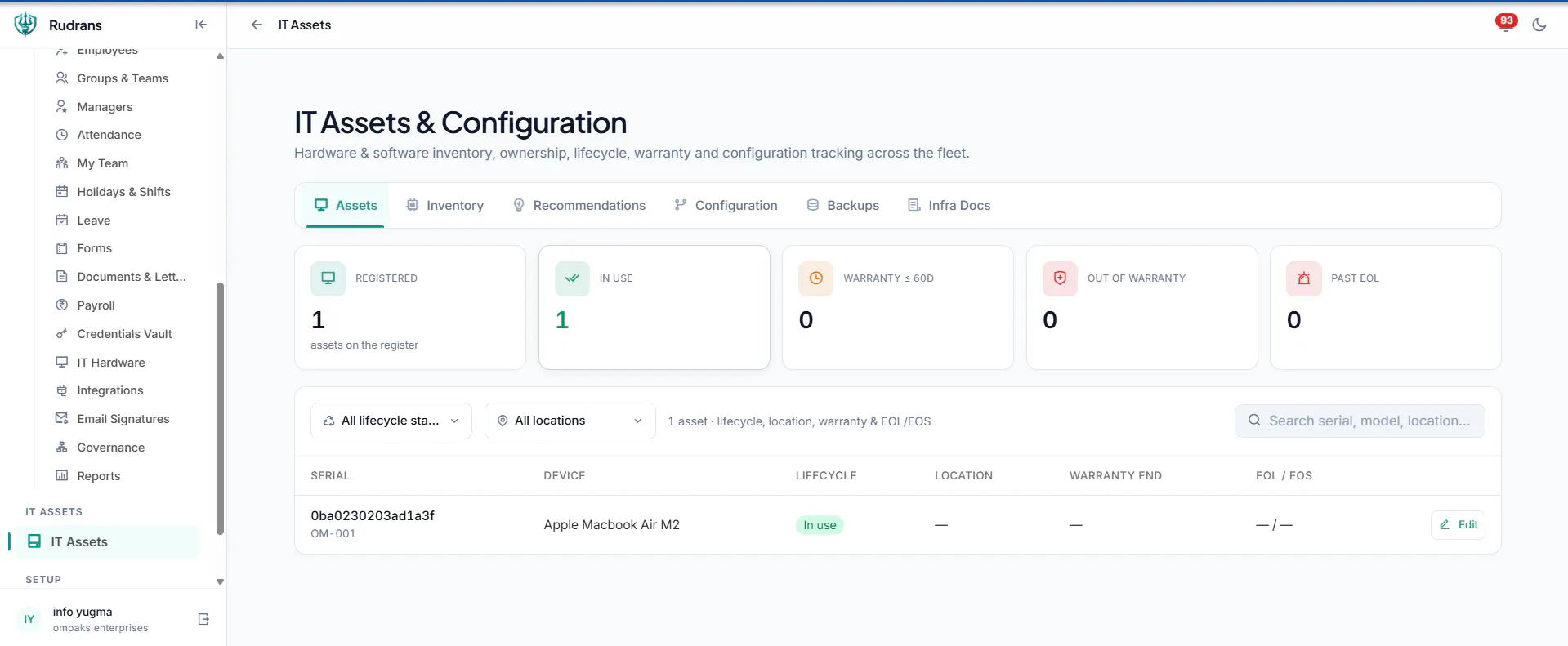This screenshot has width=1568, height=646.
Task: Click the IT Assets sidebar icon
Action: click(34, 541)
